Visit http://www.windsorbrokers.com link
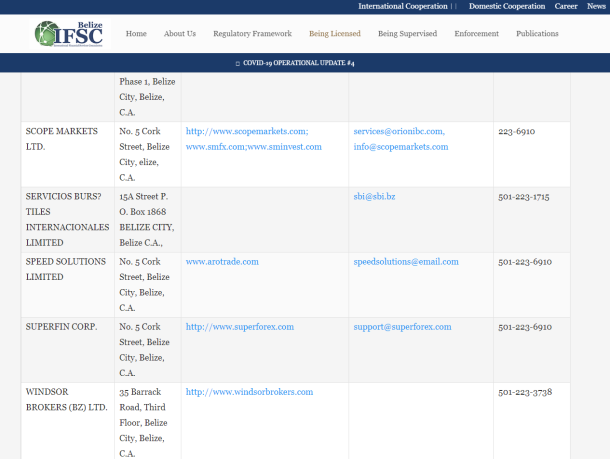Viewport: 610px width, 459px height. pyautogui.click(x=249, y=392)
